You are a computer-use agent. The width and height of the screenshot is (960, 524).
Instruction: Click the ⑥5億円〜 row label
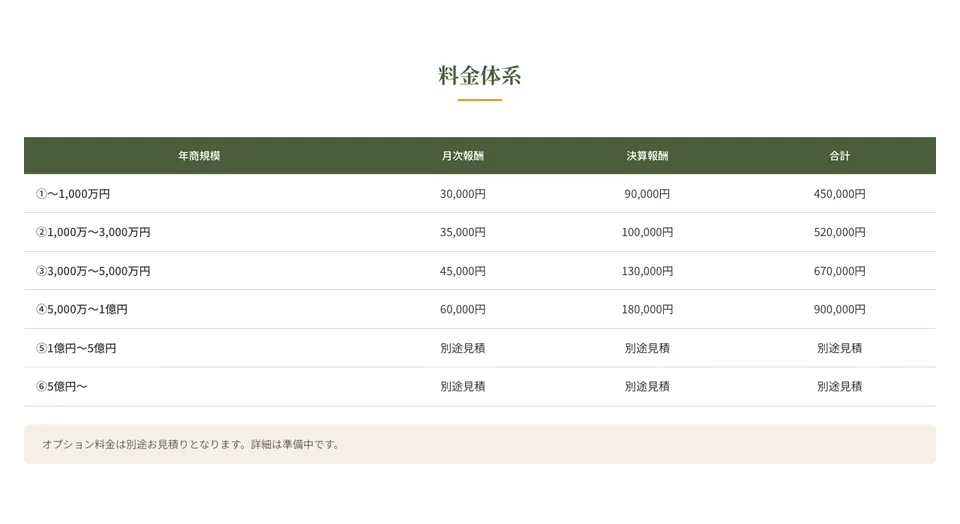pyautogui.click(x=61, y=387)
